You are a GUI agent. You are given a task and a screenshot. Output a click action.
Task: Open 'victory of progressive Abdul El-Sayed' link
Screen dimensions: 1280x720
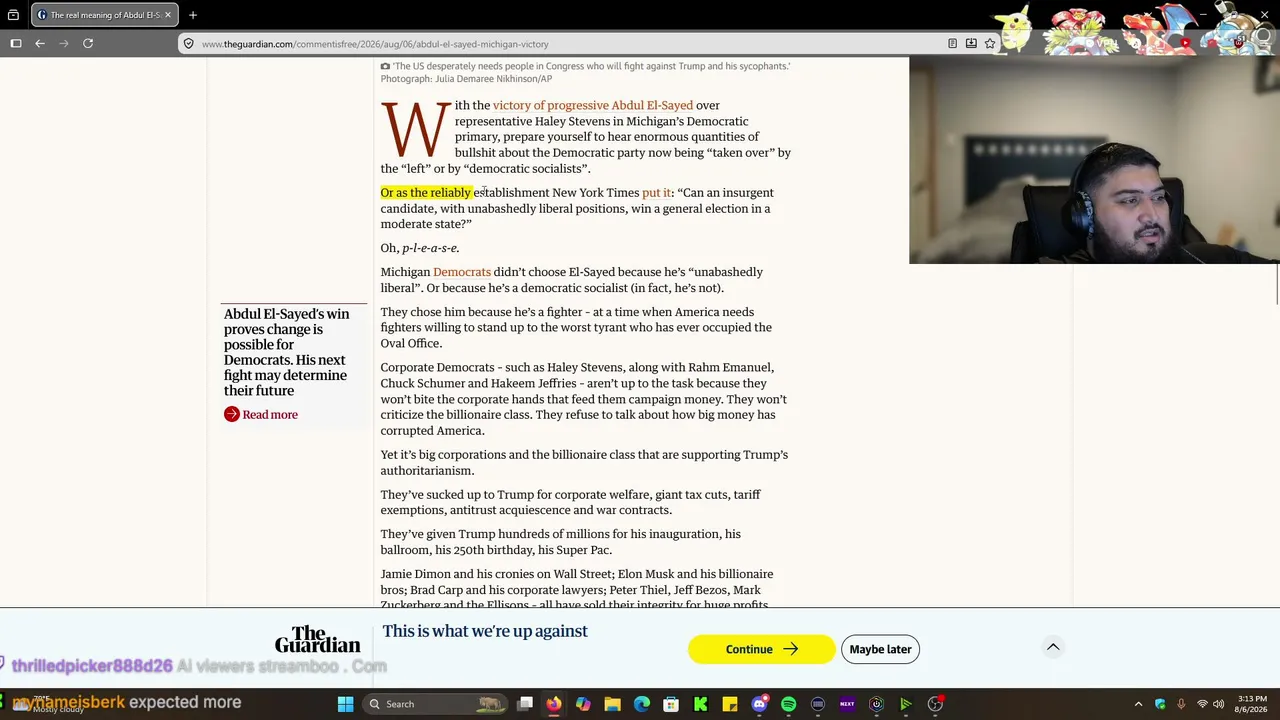tap(593, 105)
